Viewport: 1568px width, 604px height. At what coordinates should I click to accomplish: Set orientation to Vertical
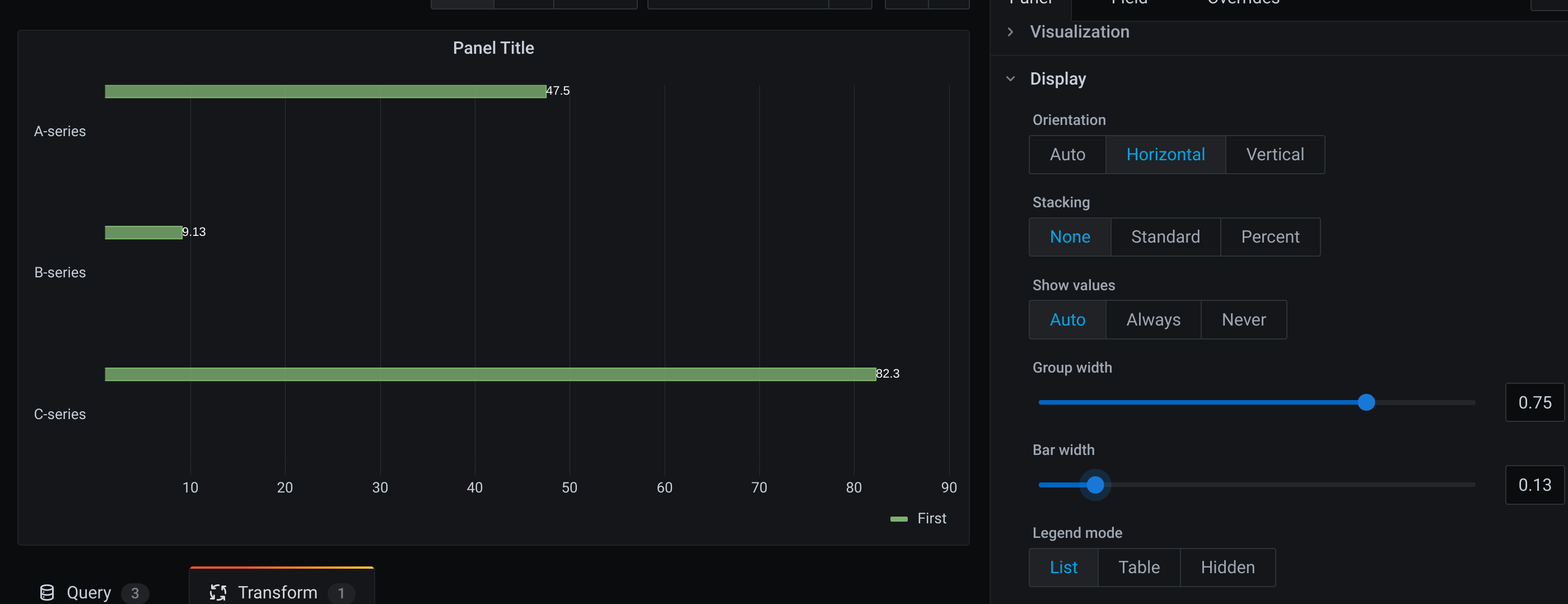(1275, 155)
